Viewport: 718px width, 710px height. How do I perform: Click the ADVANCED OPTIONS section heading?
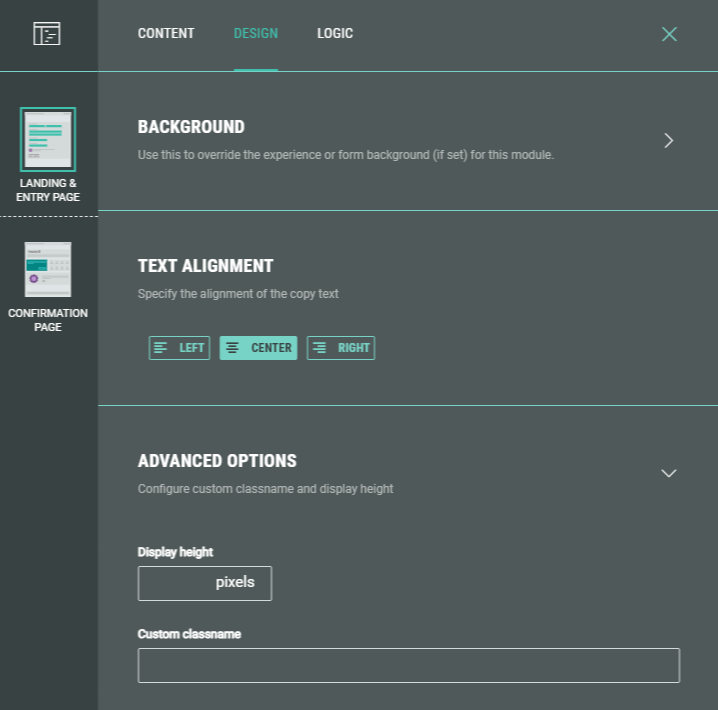217,461
